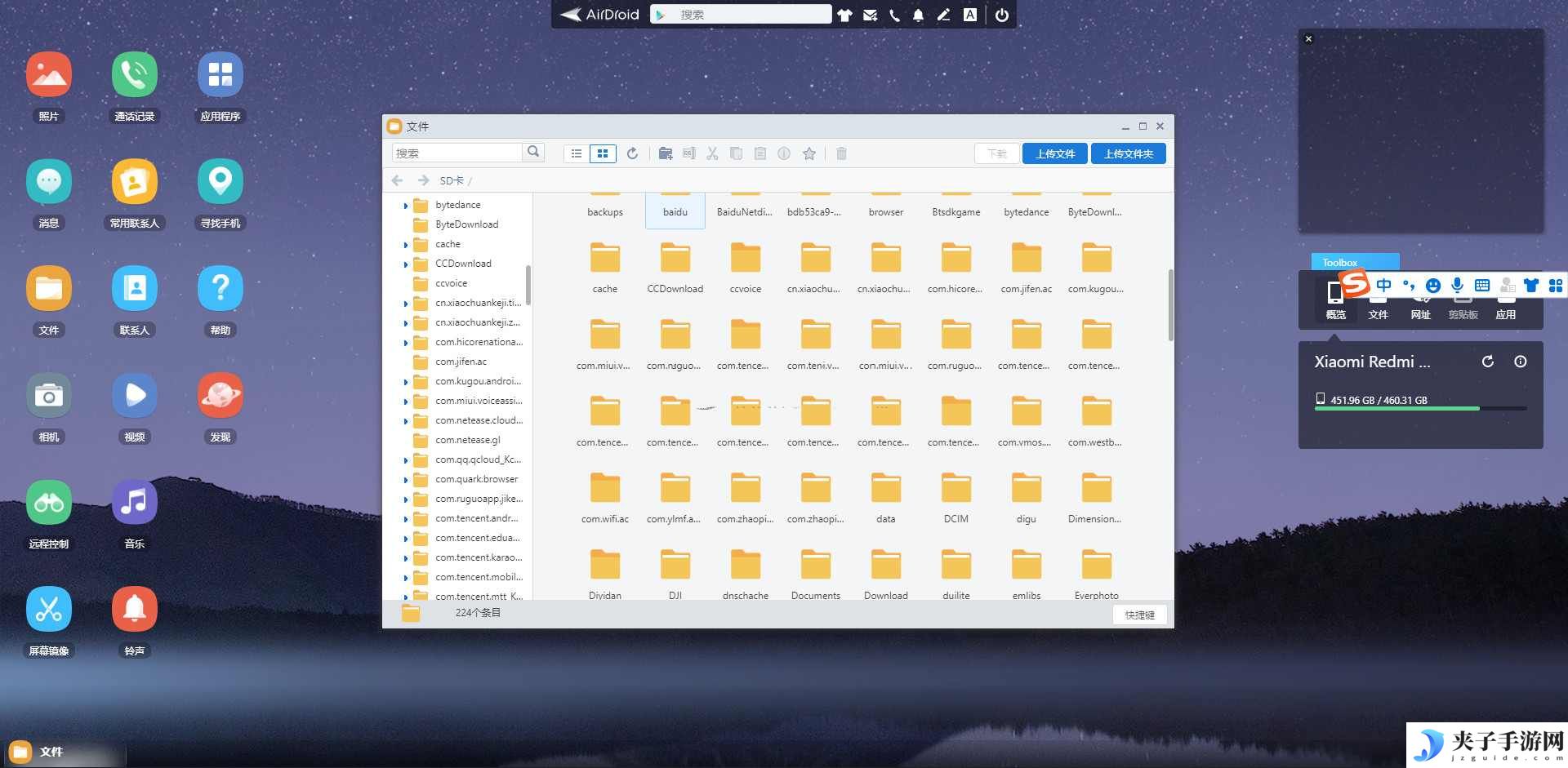
Task: Select the 应用 apps tab in Toolbox
Action: [x=1506, y=313]
